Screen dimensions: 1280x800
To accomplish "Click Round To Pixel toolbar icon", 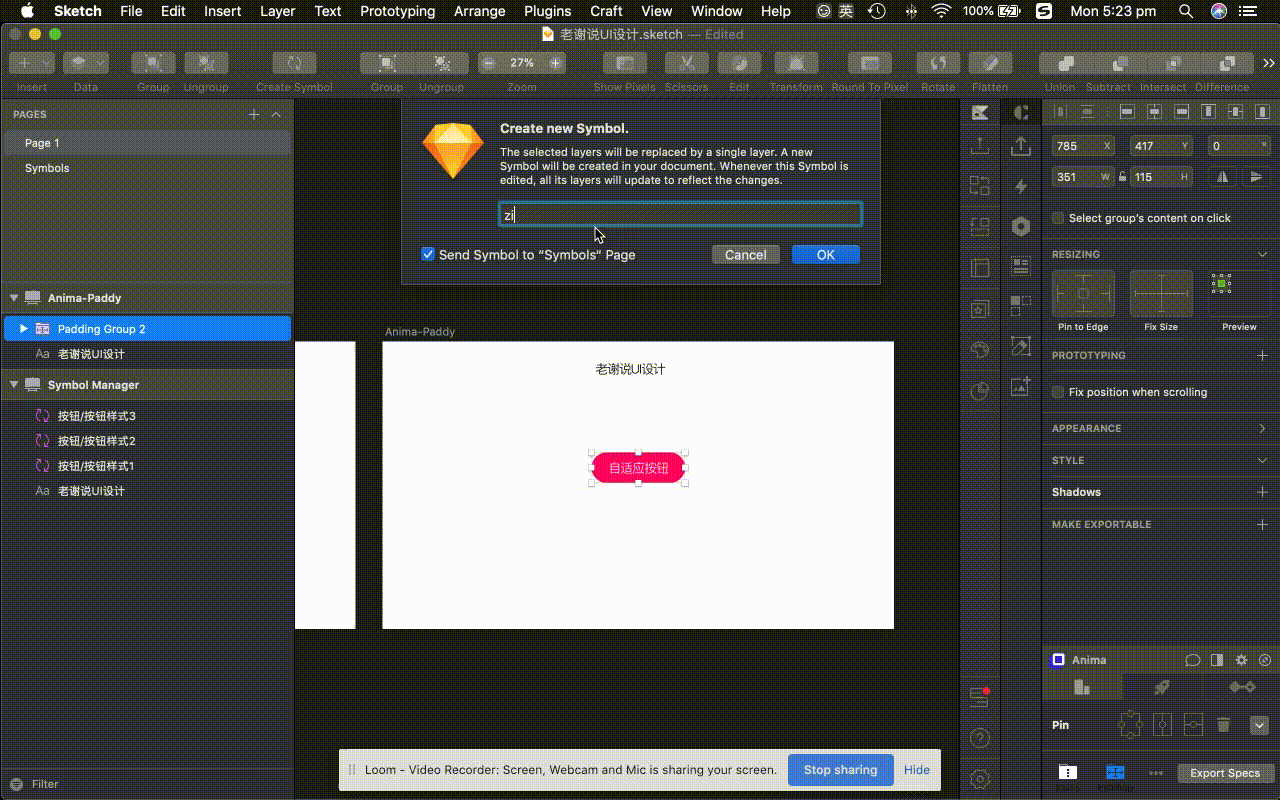I will (x=870, y=63).
